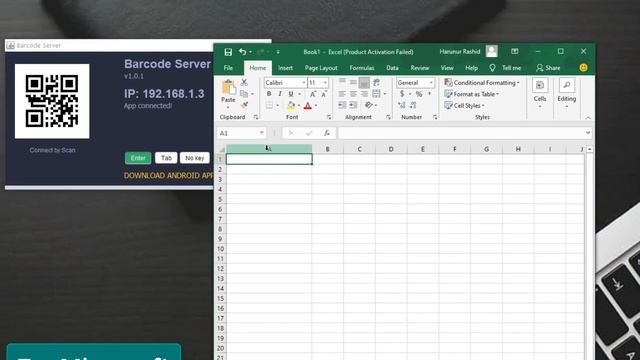Open the Calibri font name dropdown
This screenshot has height=360, width=640.
click(x=304, y=82)
